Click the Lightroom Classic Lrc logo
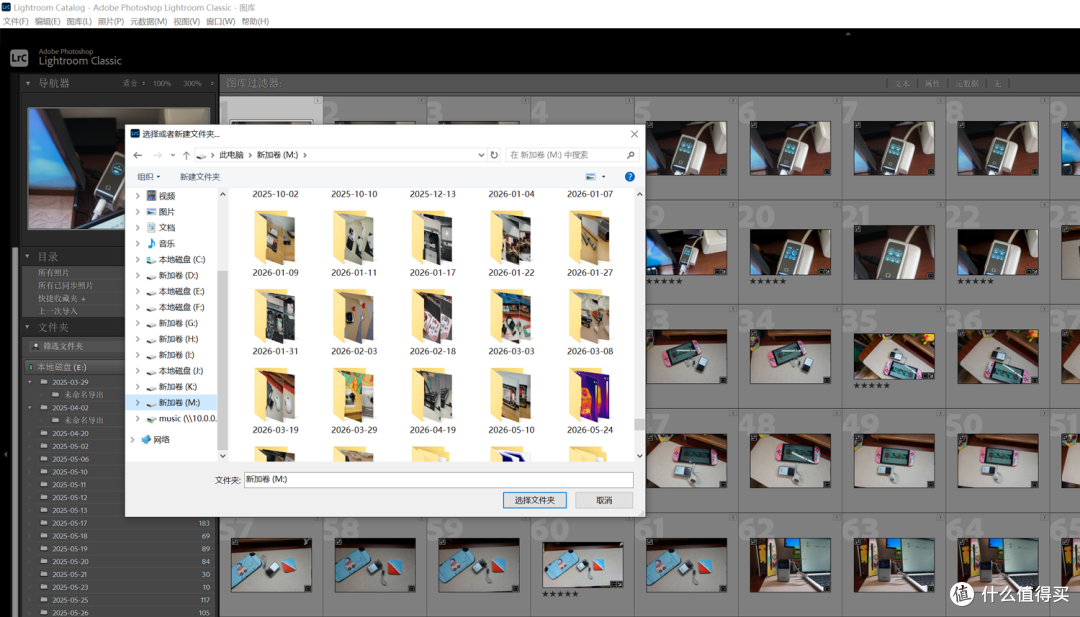Viewport: 1080px width, 617px height. click(x=19, y=58)
